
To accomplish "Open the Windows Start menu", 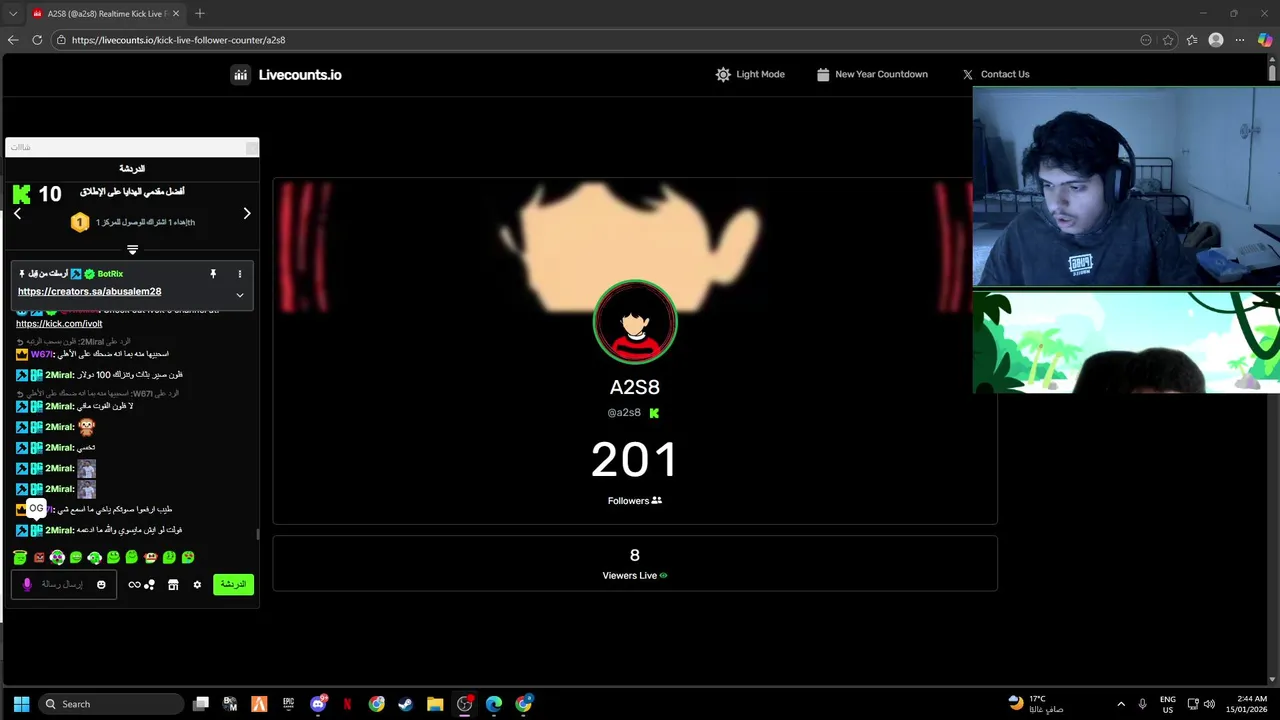I will [x=21, y=704].
